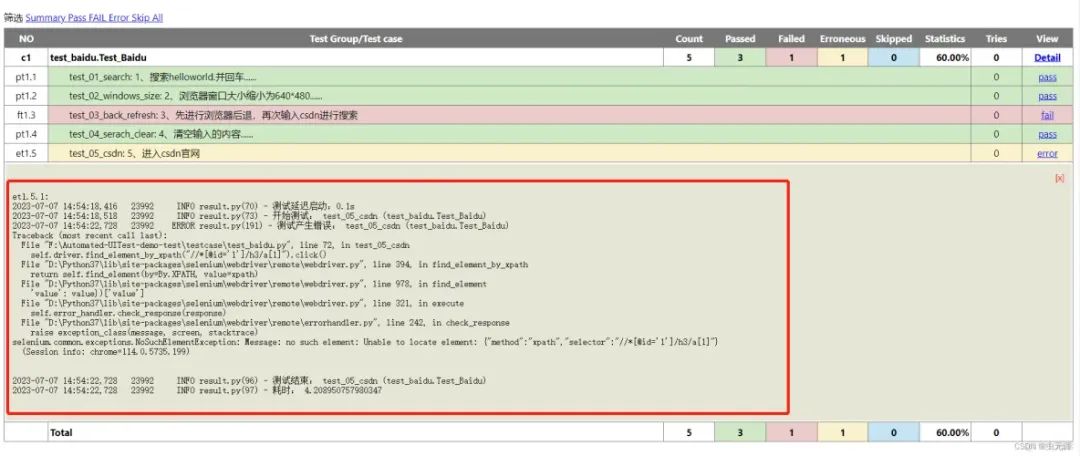
Task: Select test_05_csdn test case text
Action: point(134,154)
